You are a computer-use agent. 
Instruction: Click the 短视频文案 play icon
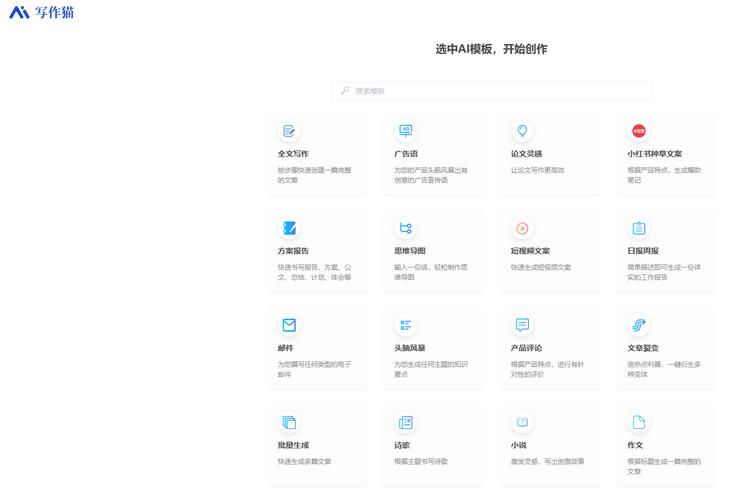pos(522,228)
